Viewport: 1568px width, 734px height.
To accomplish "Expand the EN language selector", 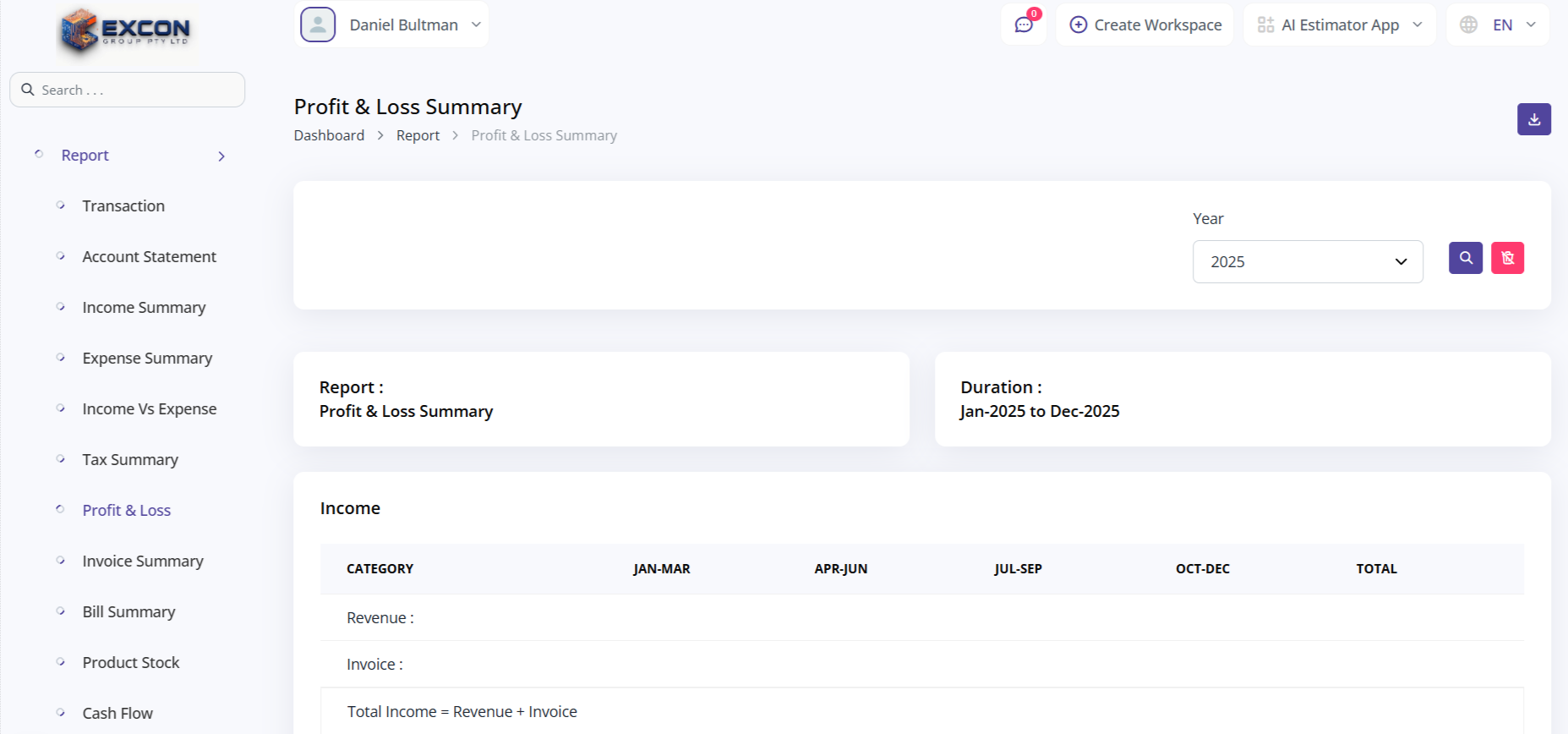I will (x=1512, y=25).
